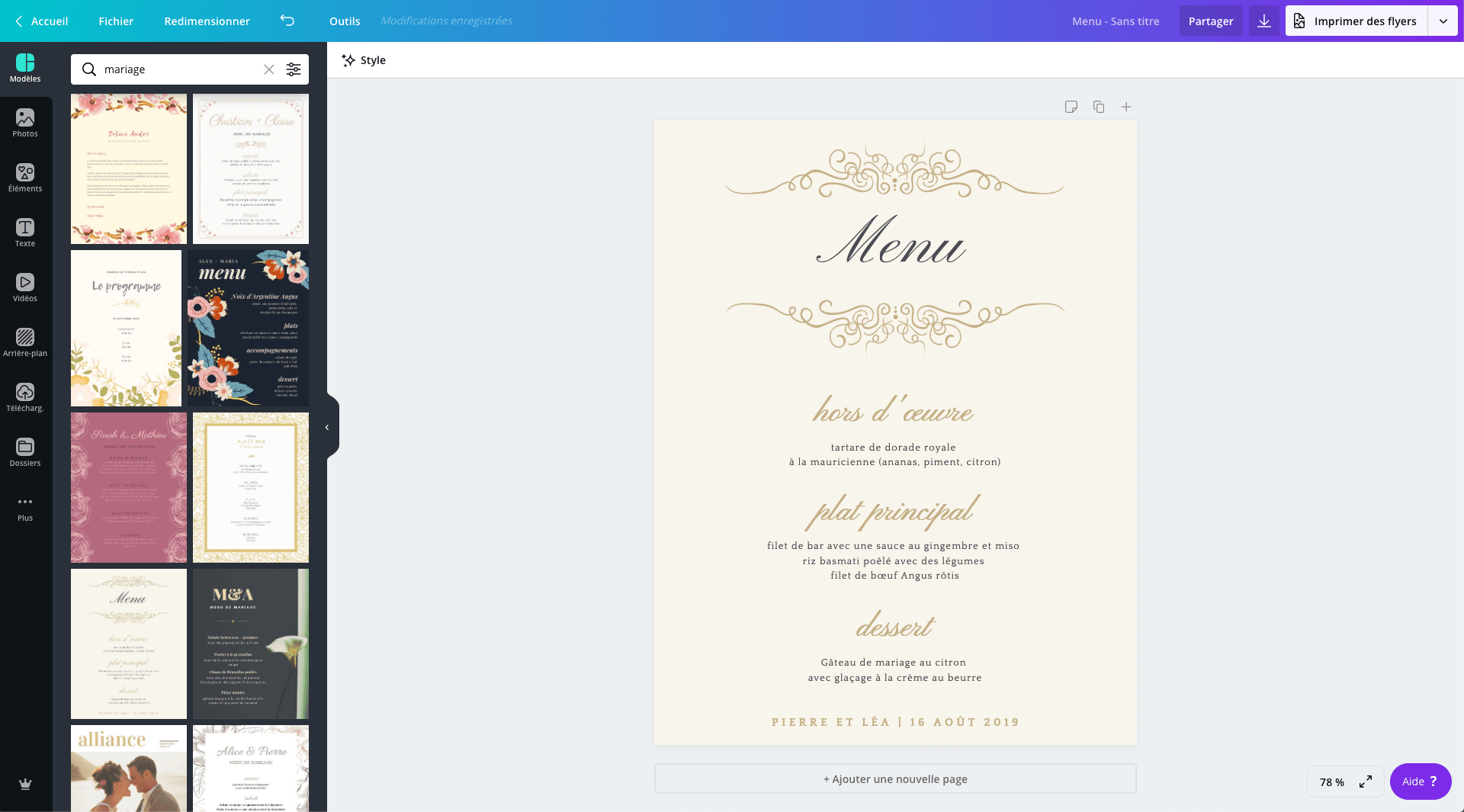Show more options under Plus
The width and height of the screenshot is (1464, 812).
tap(25, 508)
